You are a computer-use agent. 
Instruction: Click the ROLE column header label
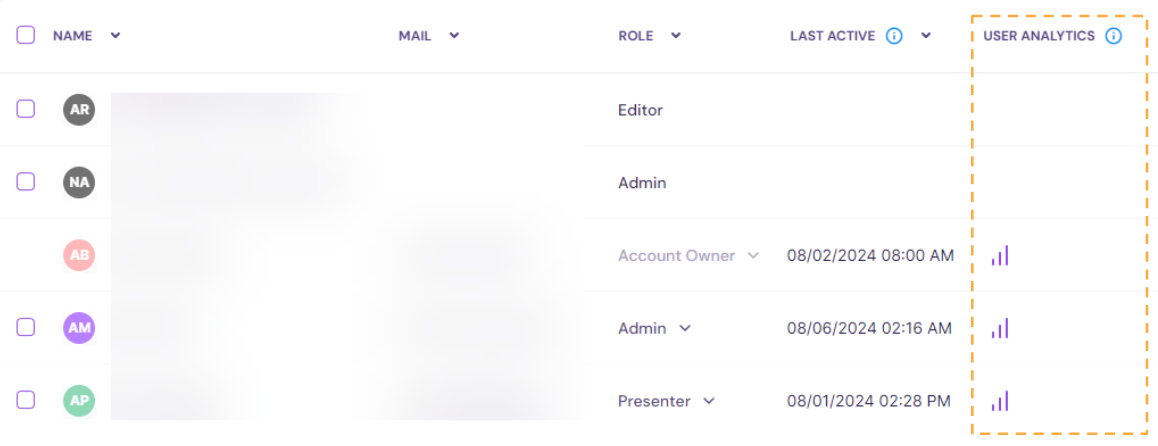635,36
